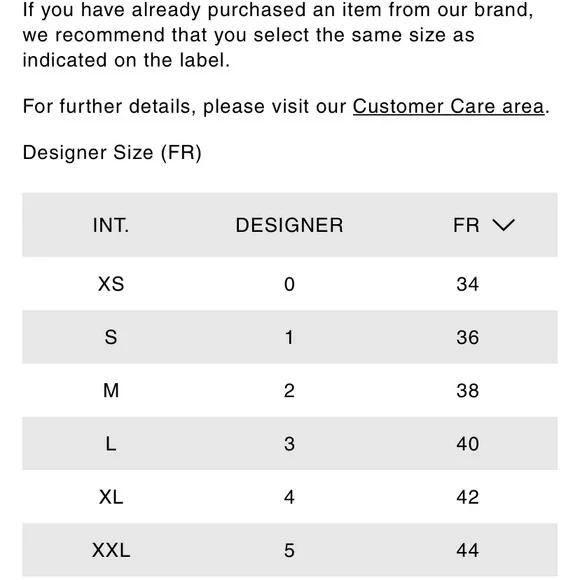The height and width of the screenshot is (580, 580).
Task: Open the Customer Care area link
Action: pos(448,107)
